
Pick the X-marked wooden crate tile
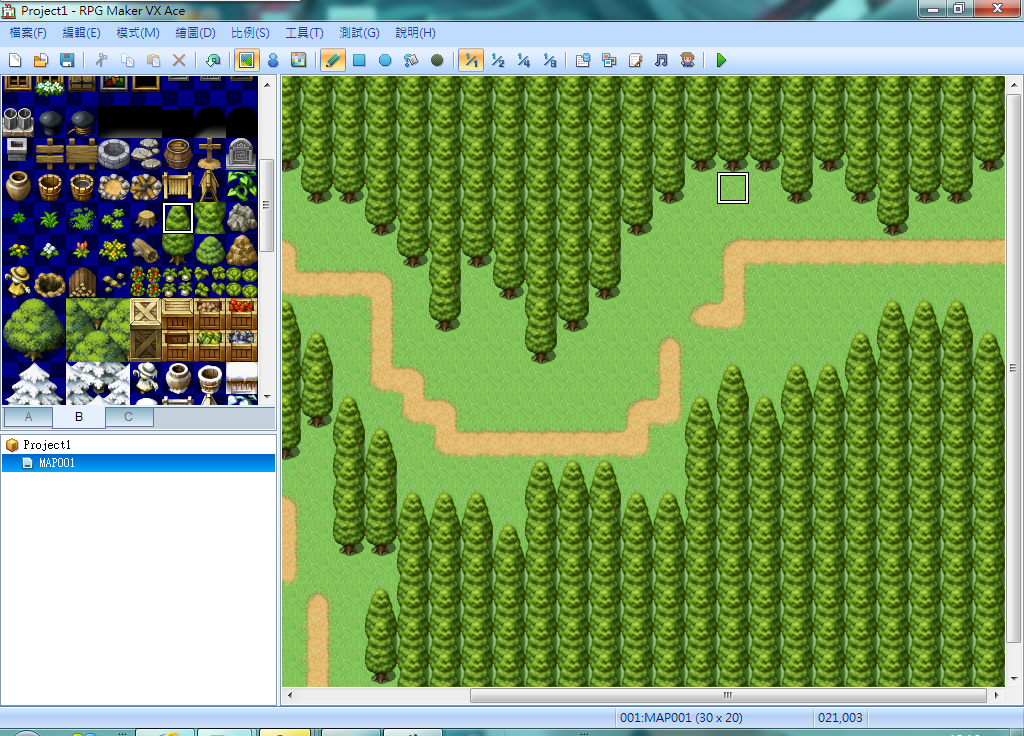tap(146, 313)
